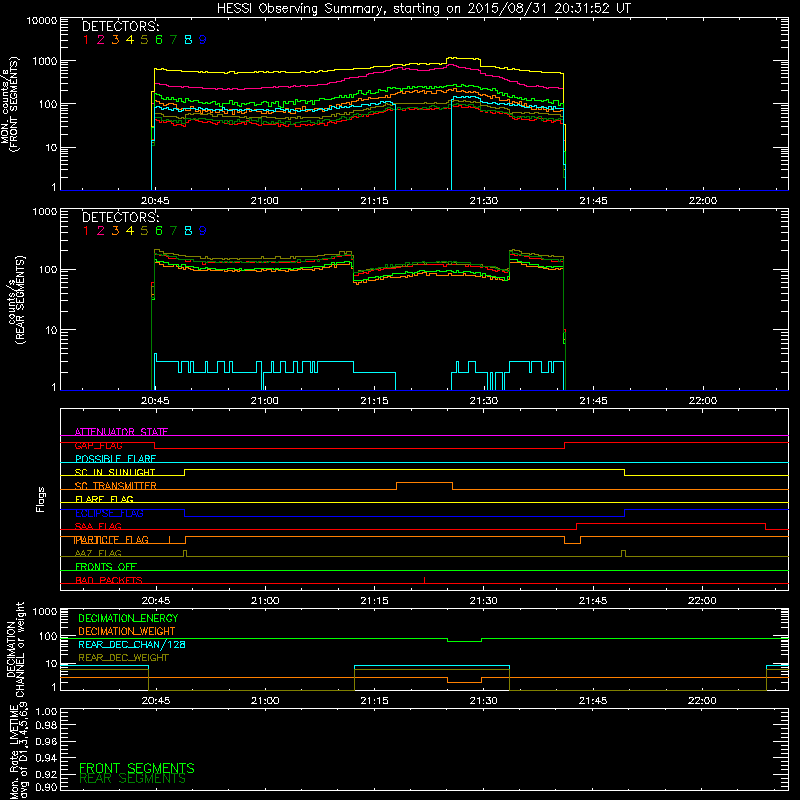The height and width of the screenshot is (800, 800).
Task: Select orange detector 3 in the rear segments legend
Action: tap(115, 231)
